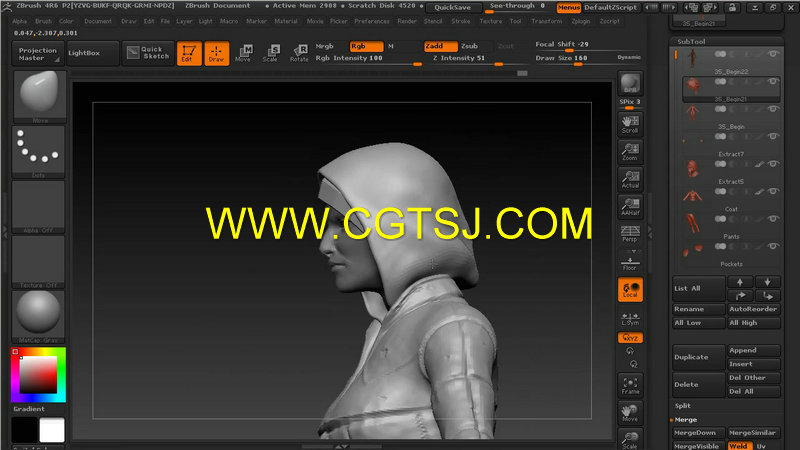Toggle L.Sym local symmetry

(x=630, y=319)
